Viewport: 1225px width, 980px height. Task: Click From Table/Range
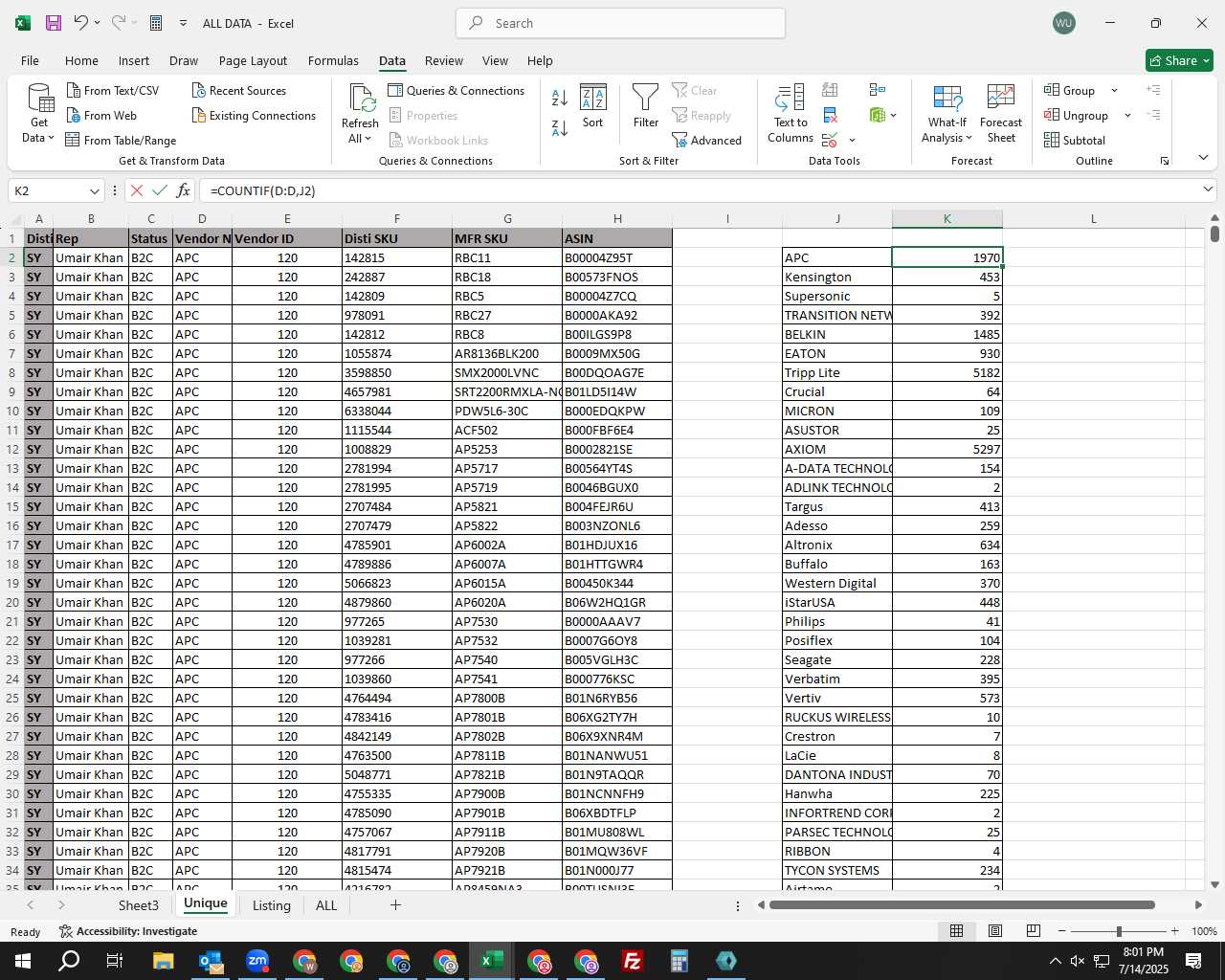pos(121,140)
